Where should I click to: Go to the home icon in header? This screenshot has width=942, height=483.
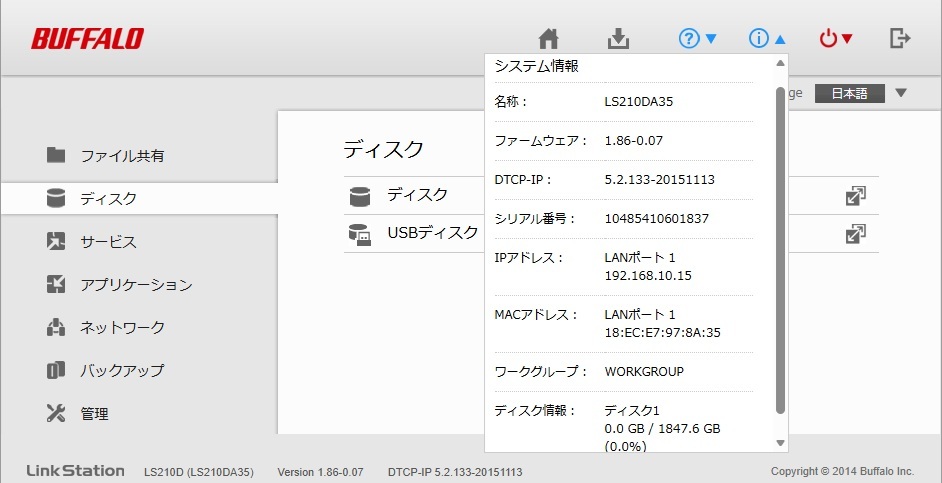(548, 38)
